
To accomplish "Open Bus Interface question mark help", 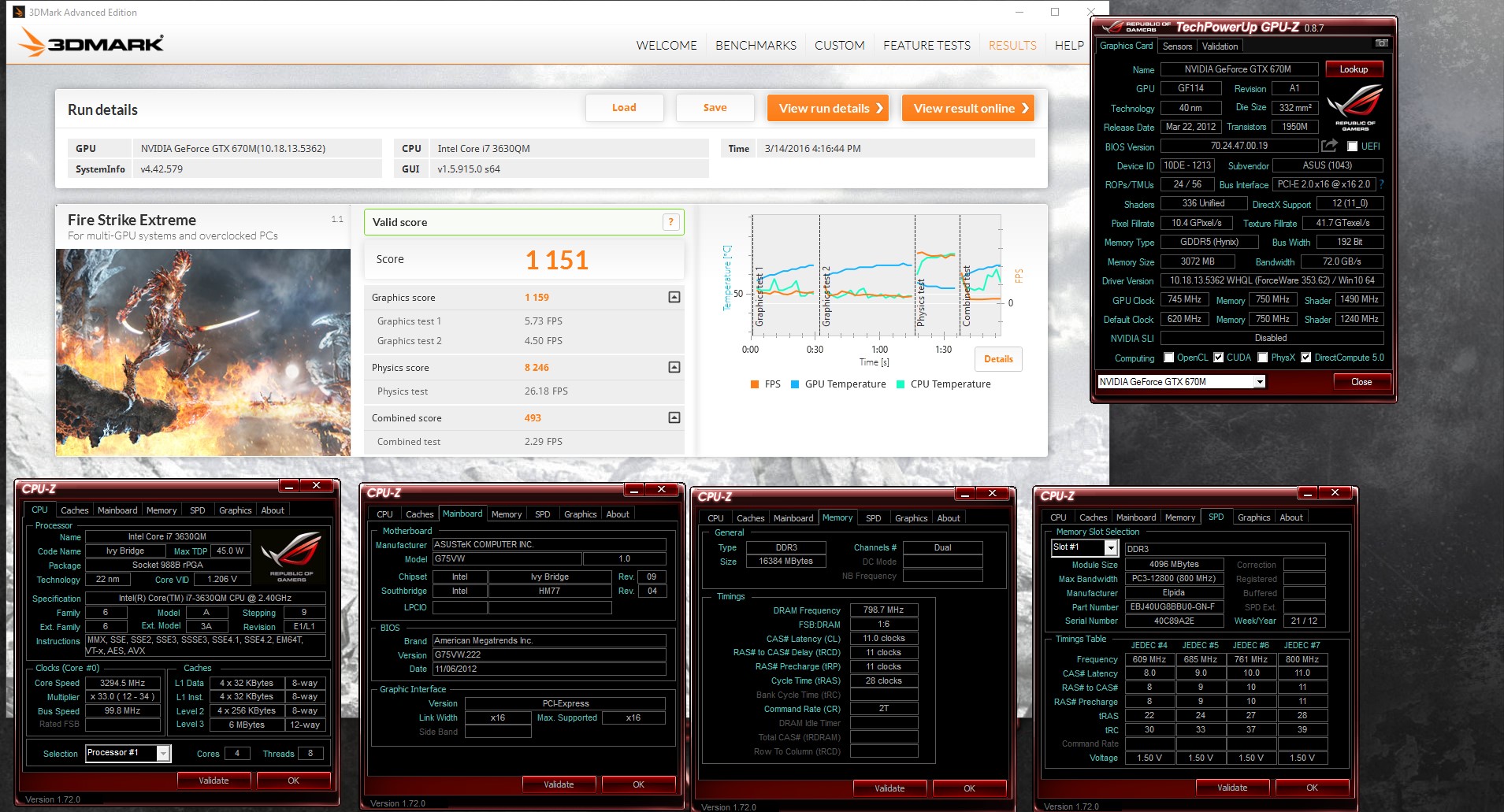I will [x=1381, y=184].
